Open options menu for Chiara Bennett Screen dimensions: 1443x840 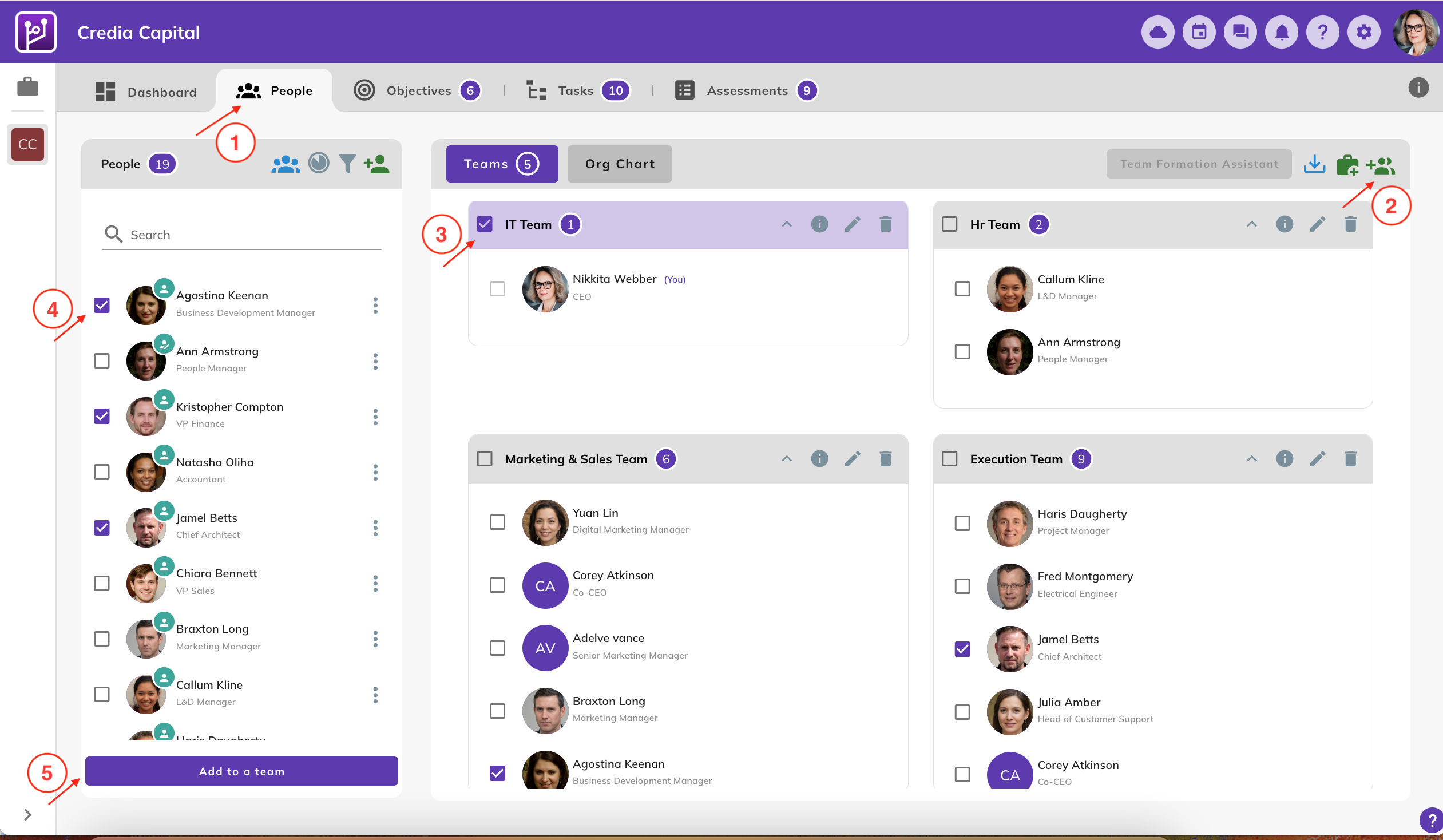point(376,583)
